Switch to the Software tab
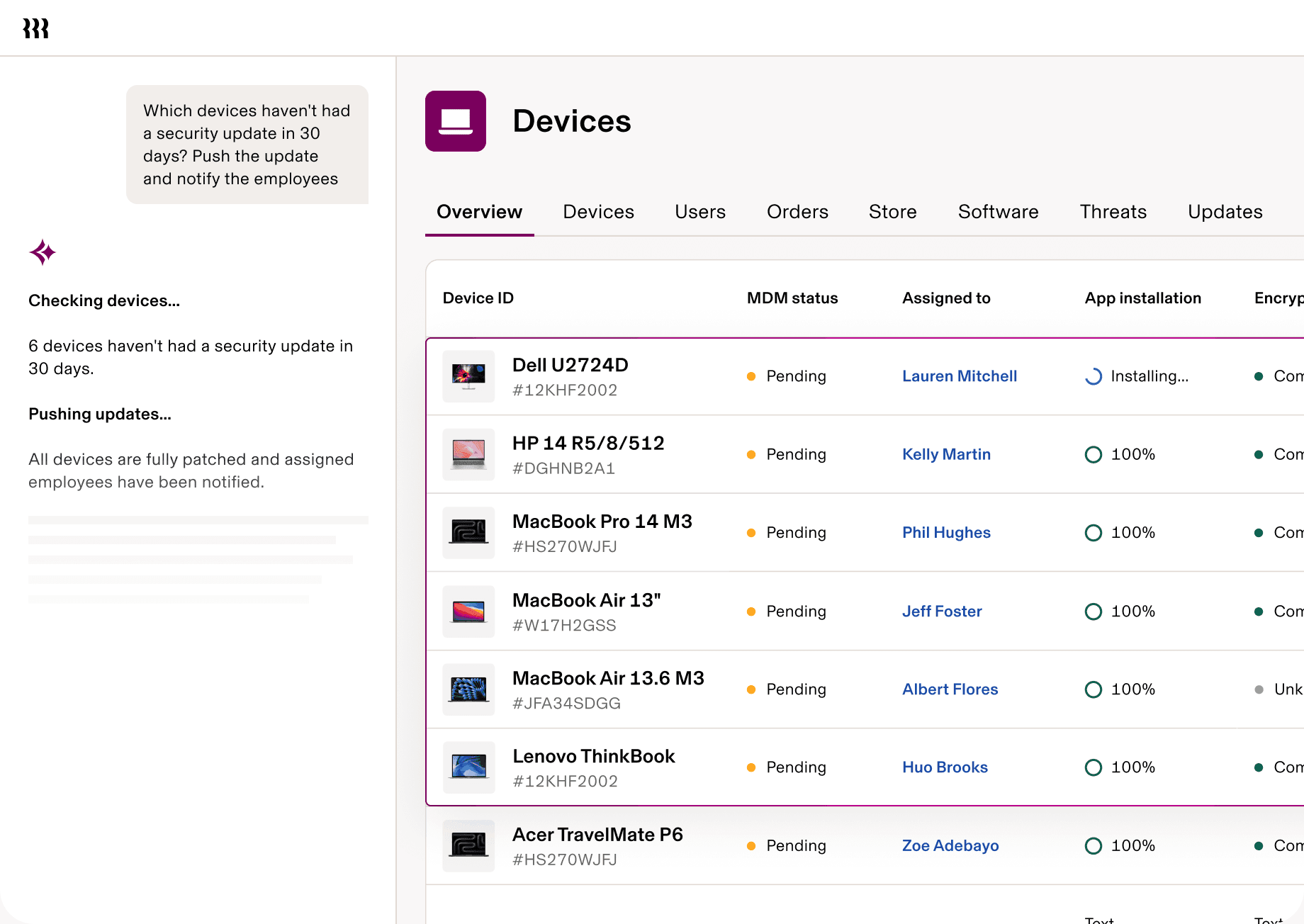Image resolution: width=1304 pixels, height=924 pixels. (x=999, y=212)
